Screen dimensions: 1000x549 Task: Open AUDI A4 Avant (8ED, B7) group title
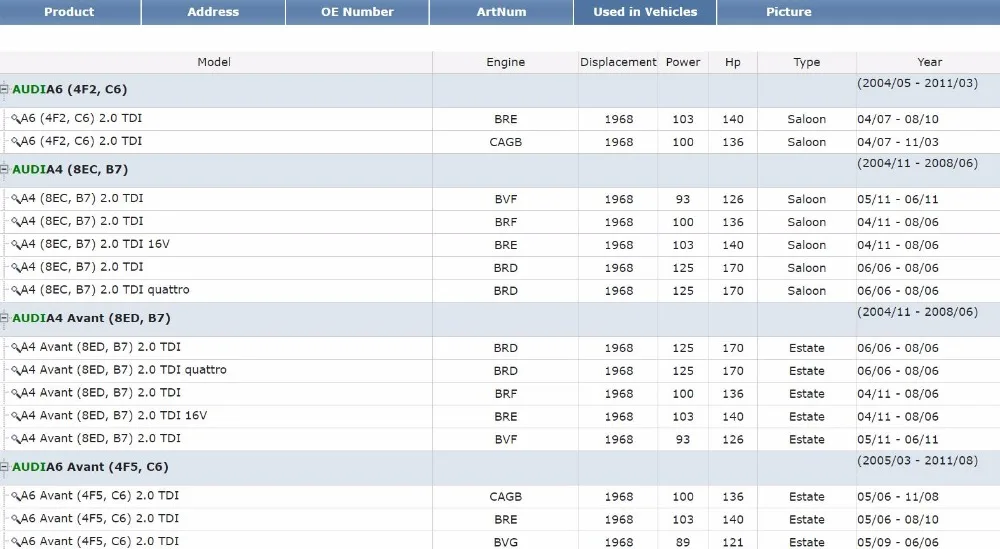91,318
